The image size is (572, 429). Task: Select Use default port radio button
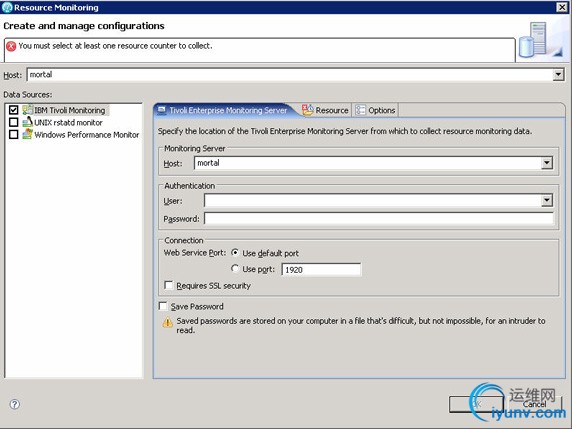(x=235, y=252)
